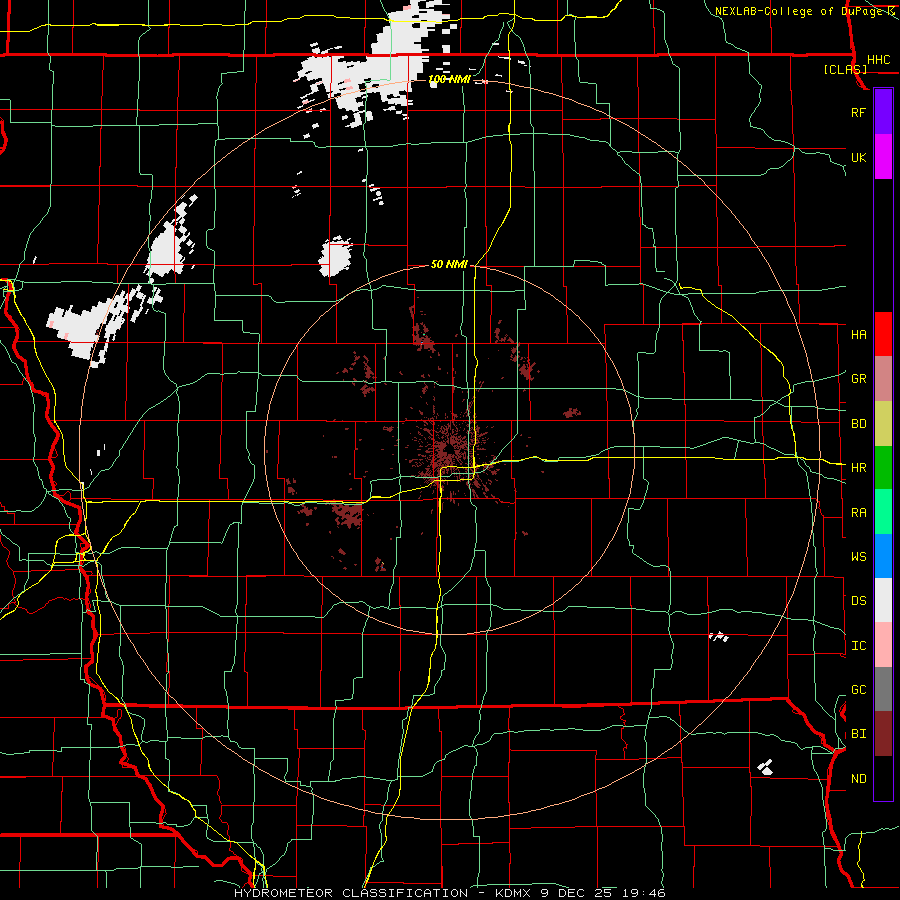This screenshot has height=900, width=900.
Task: Click the dark green HR legend swatch
Action: pos(883,468)
